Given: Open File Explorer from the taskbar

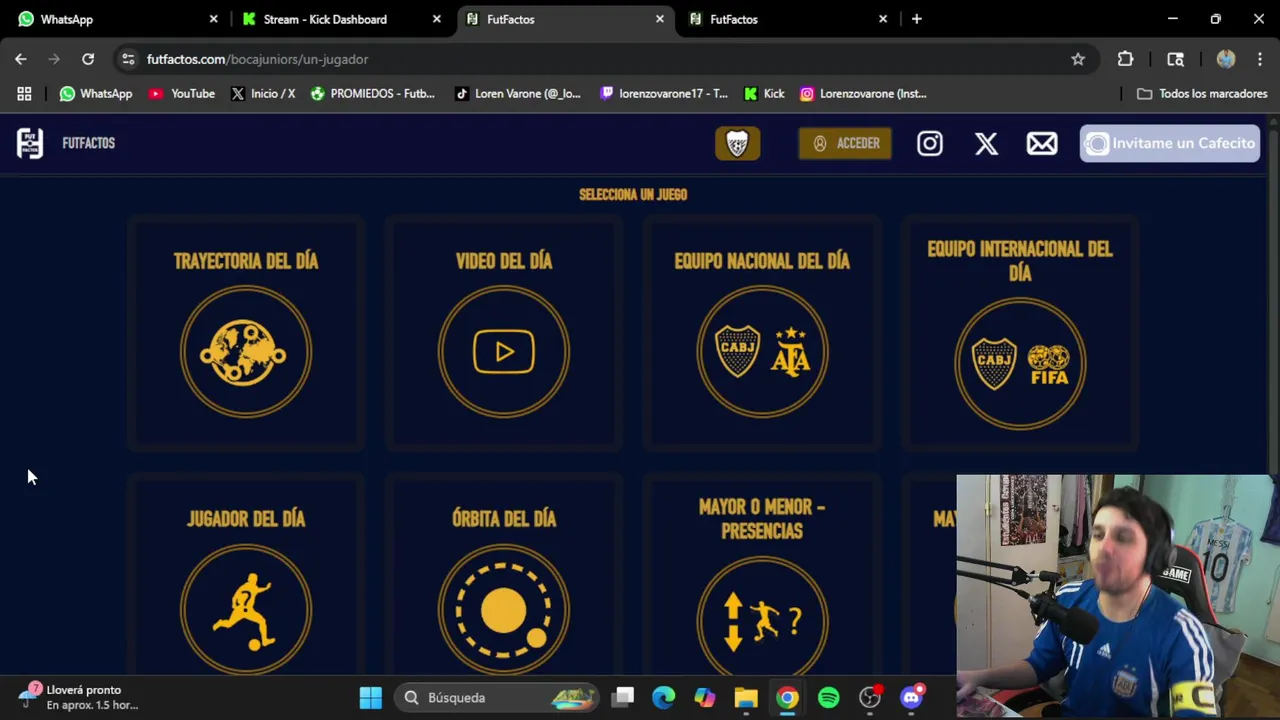Looking at the screenshot, I should coord(746,698).
